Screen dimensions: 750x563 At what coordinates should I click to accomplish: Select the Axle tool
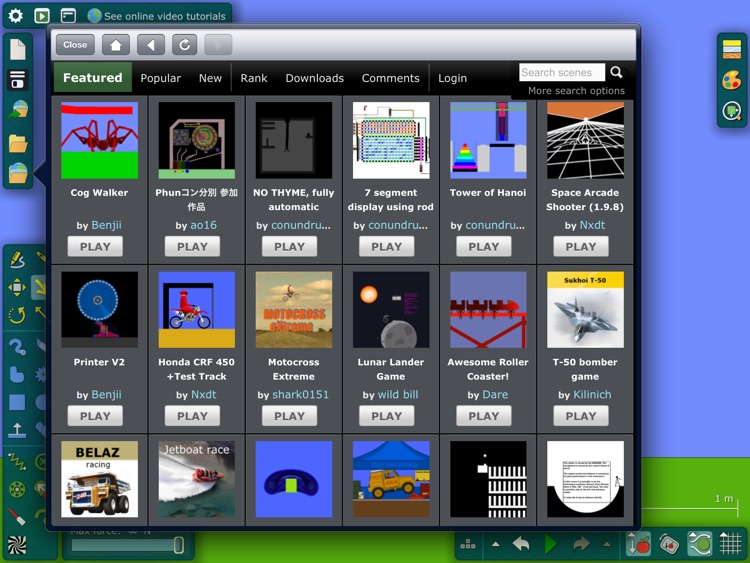point(17,489)
